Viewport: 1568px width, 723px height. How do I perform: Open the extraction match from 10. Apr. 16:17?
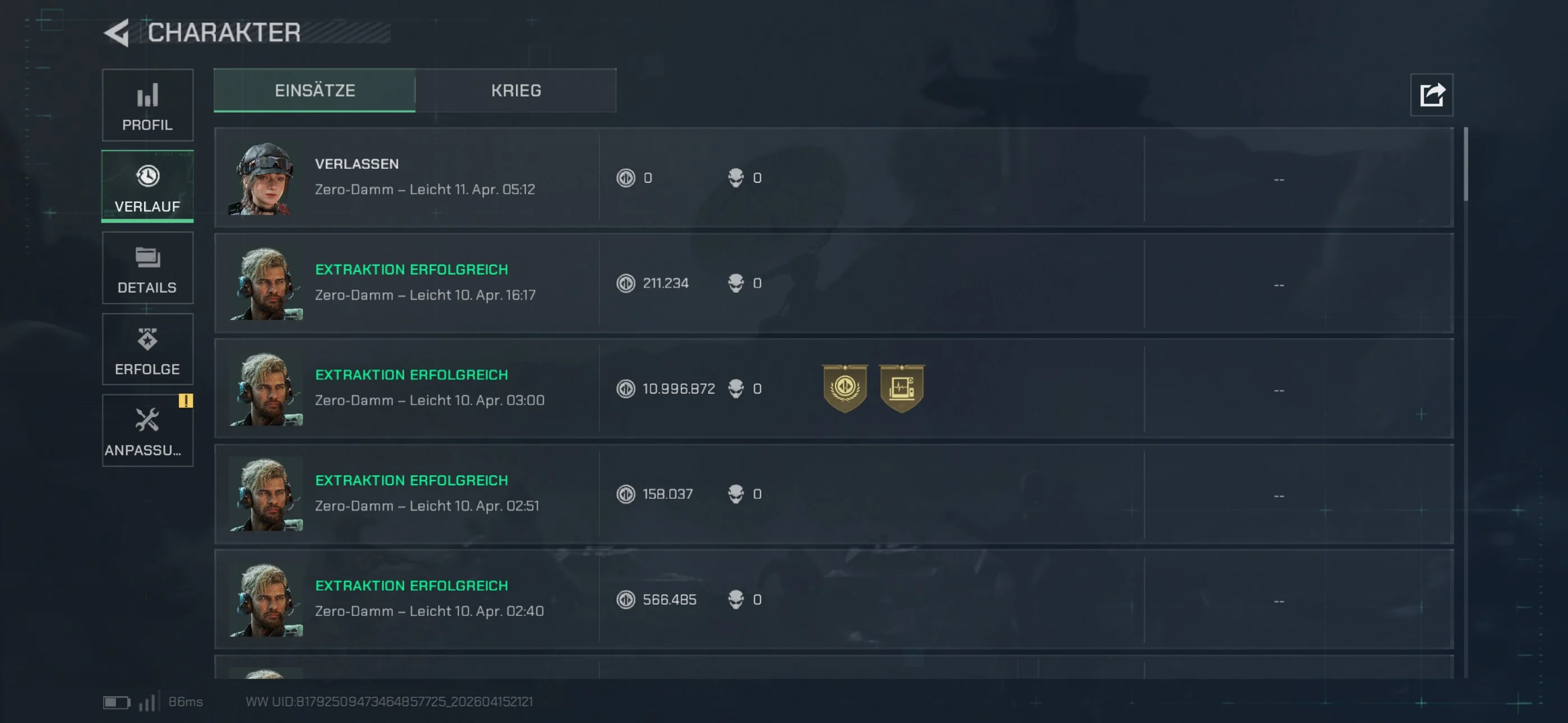tap(833, 283)
